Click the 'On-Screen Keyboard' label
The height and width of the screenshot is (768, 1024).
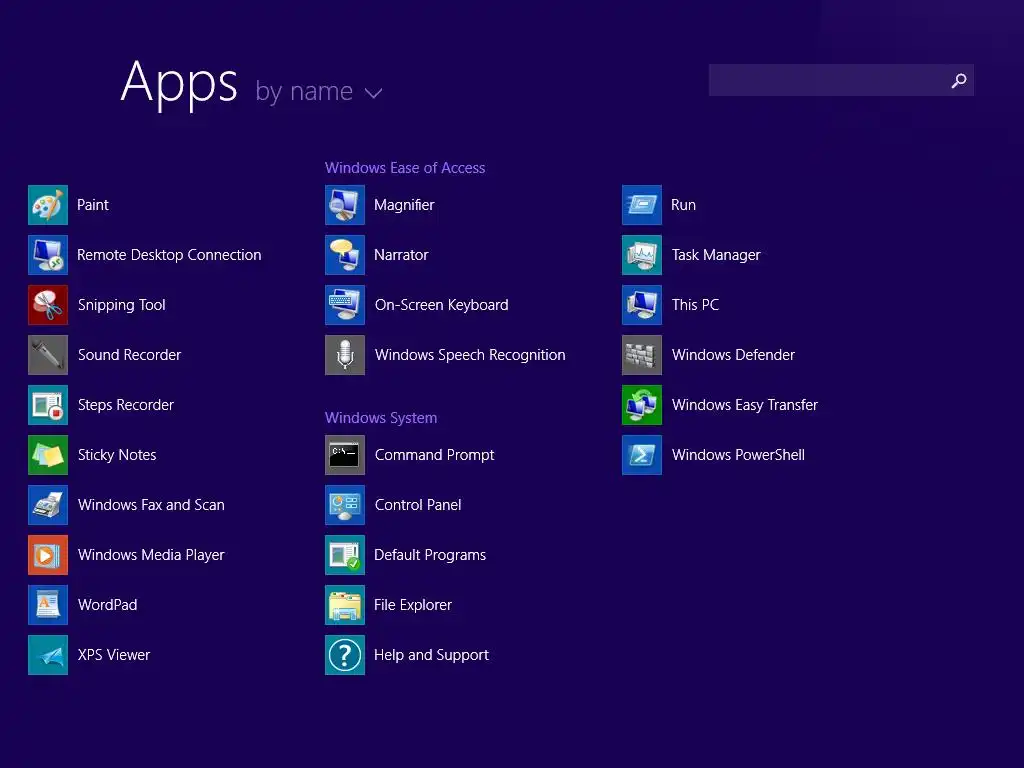point(441,305)
